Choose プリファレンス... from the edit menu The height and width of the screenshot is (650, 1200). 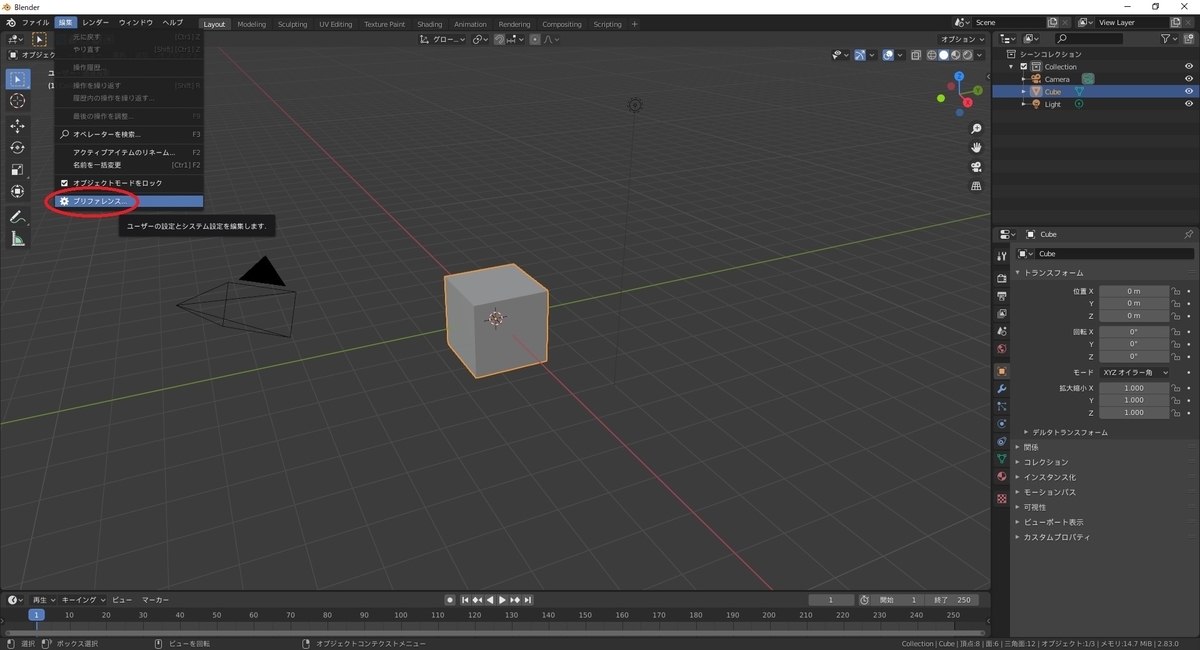click(129, 201)
